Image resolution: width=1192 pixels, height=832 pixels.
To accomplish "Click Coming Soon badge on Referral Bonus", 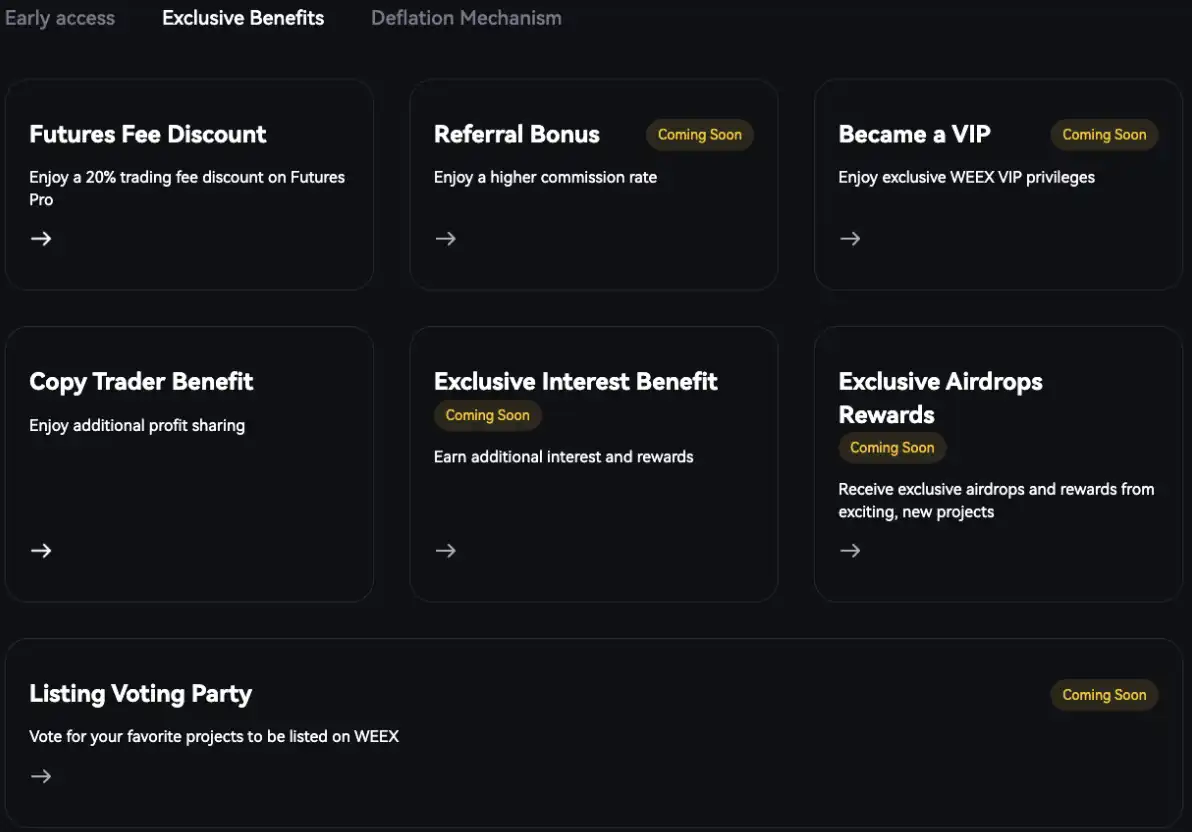I will coord(699,135).
